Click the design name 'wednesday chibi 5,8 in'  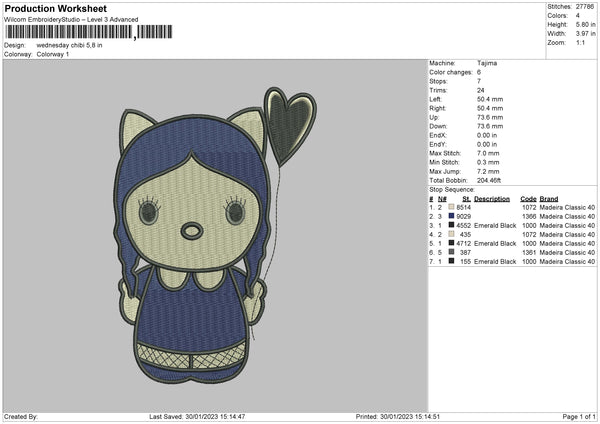point(69,45)
